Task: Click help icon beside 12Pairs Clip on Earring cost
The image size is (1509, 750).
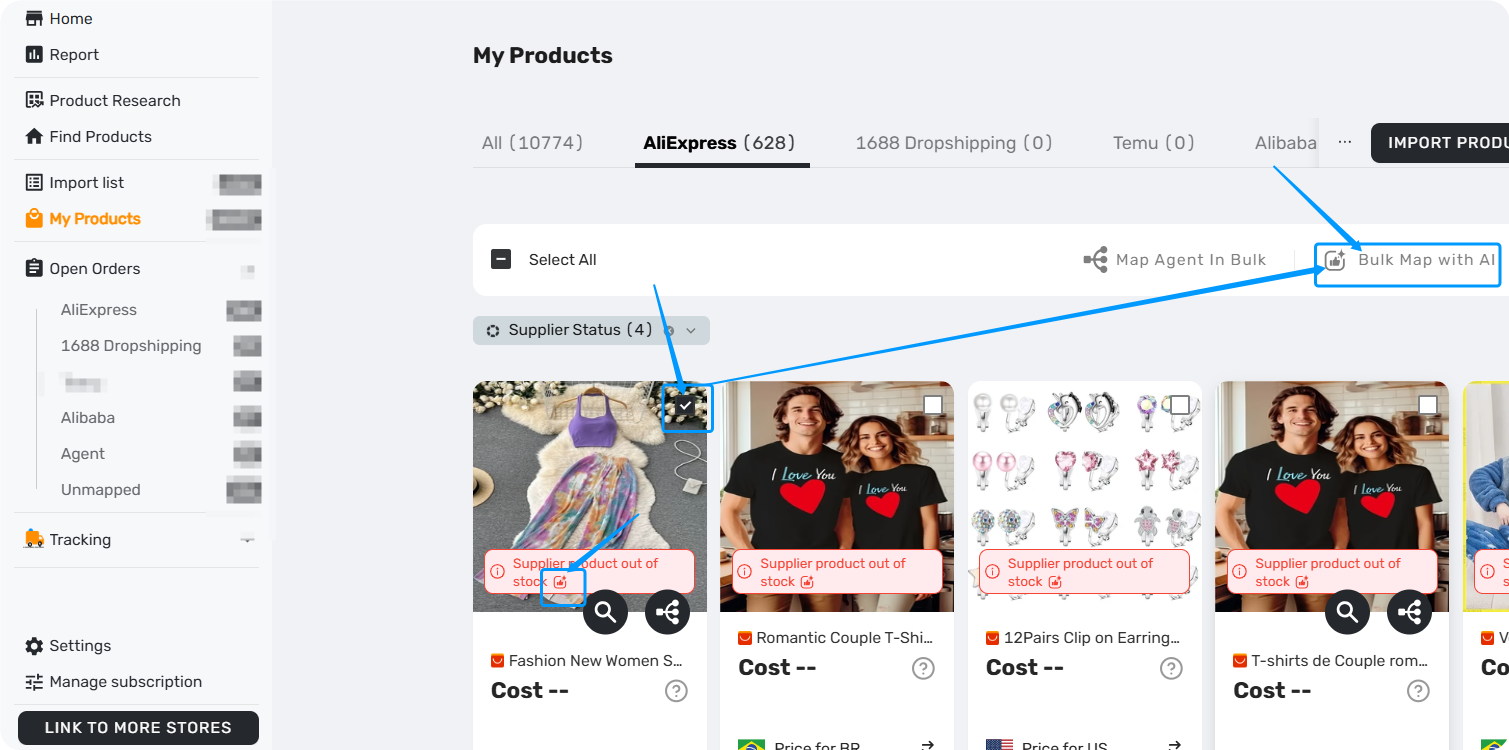Action: click(1171, 668)
